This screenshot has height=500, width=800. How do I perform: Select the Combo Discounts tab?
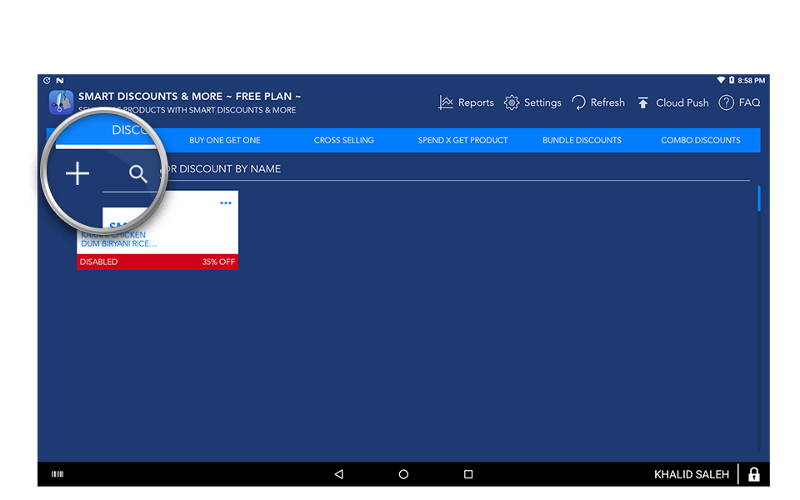tap(701, 140)
